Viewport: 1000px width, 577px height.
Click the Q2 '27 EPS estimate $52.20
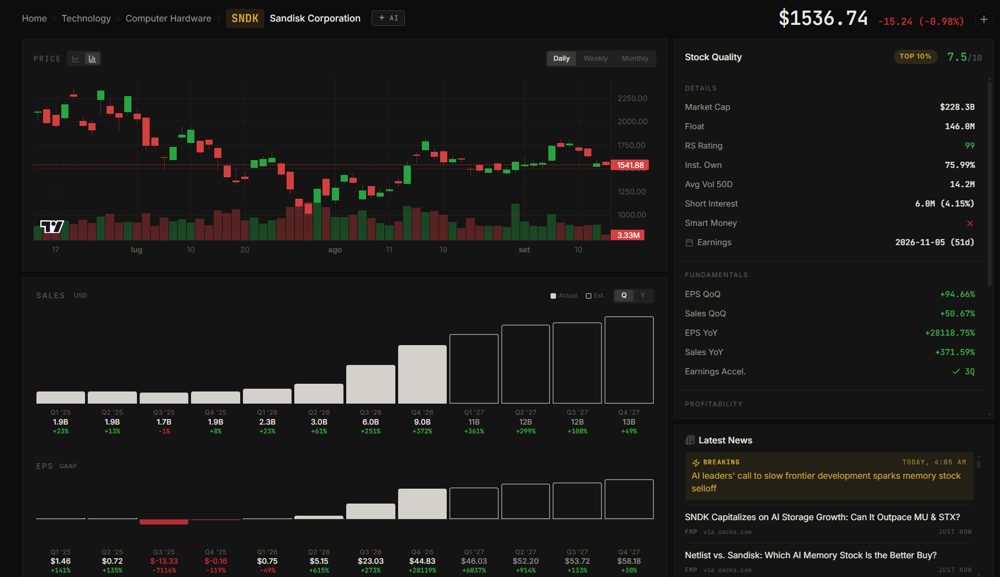click(x=526, y=561)
